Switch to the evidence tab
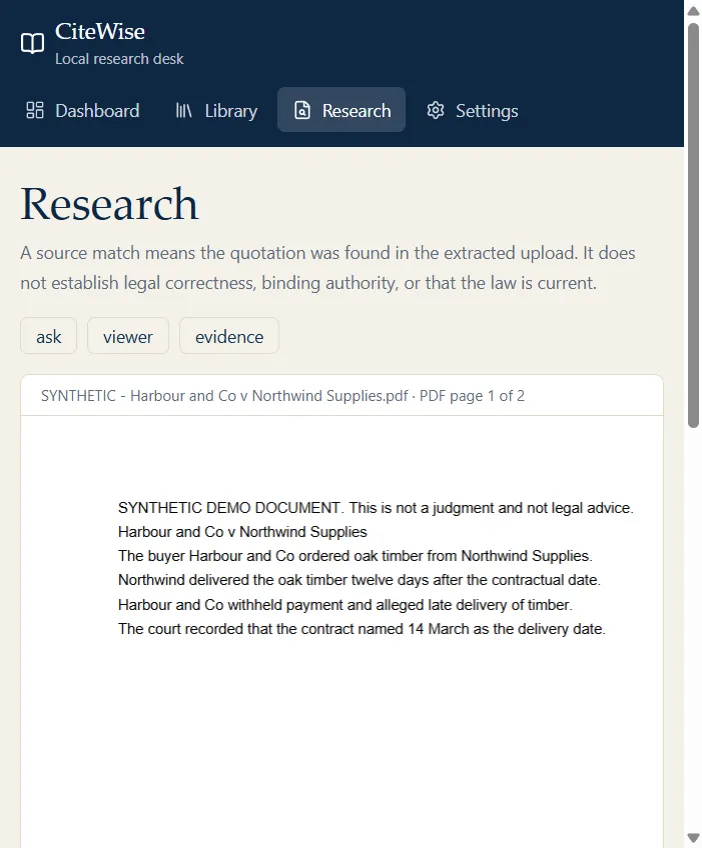This screenshot has width=702, height=848. point(229,336)
